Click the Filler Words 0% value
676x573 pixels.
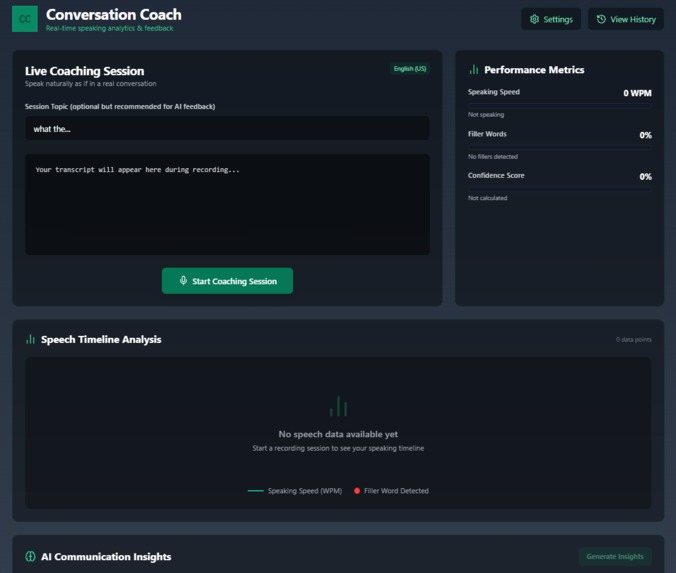coord(645,135)
